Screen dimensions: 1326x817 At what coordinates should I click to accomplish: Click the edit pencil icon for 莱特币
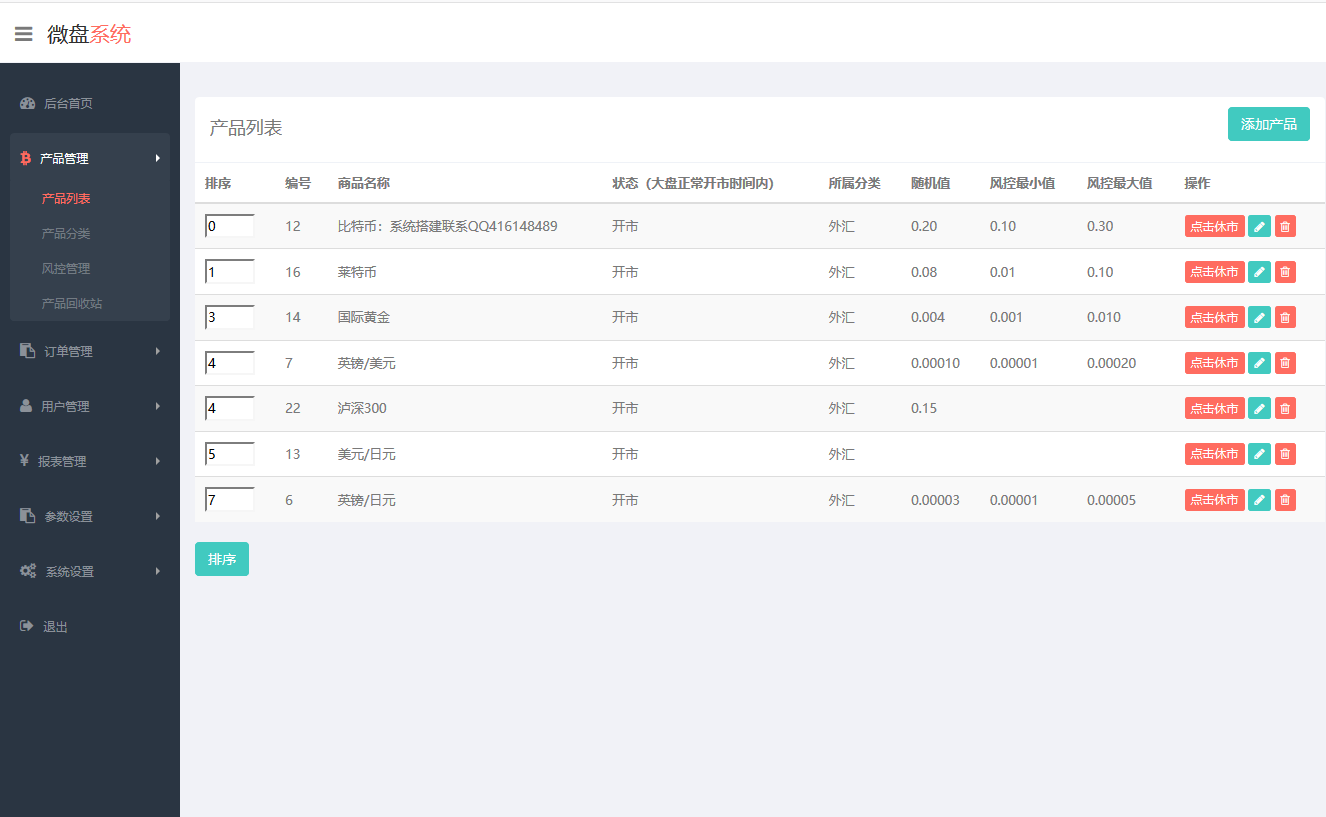(1259, 272)
